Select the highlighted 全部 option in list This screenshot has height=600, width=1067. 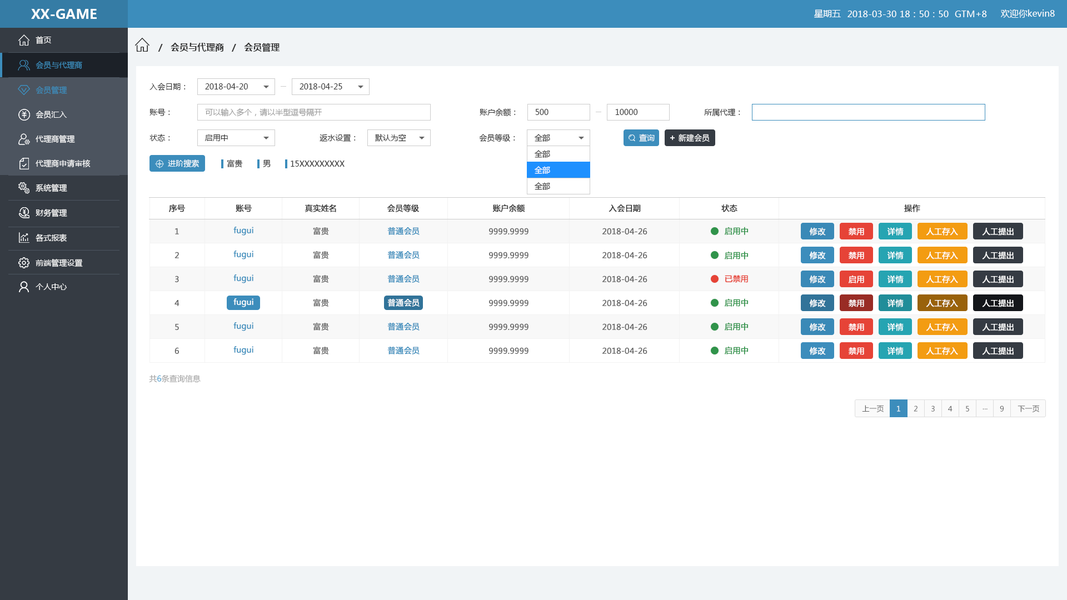(x=558, y=170)
